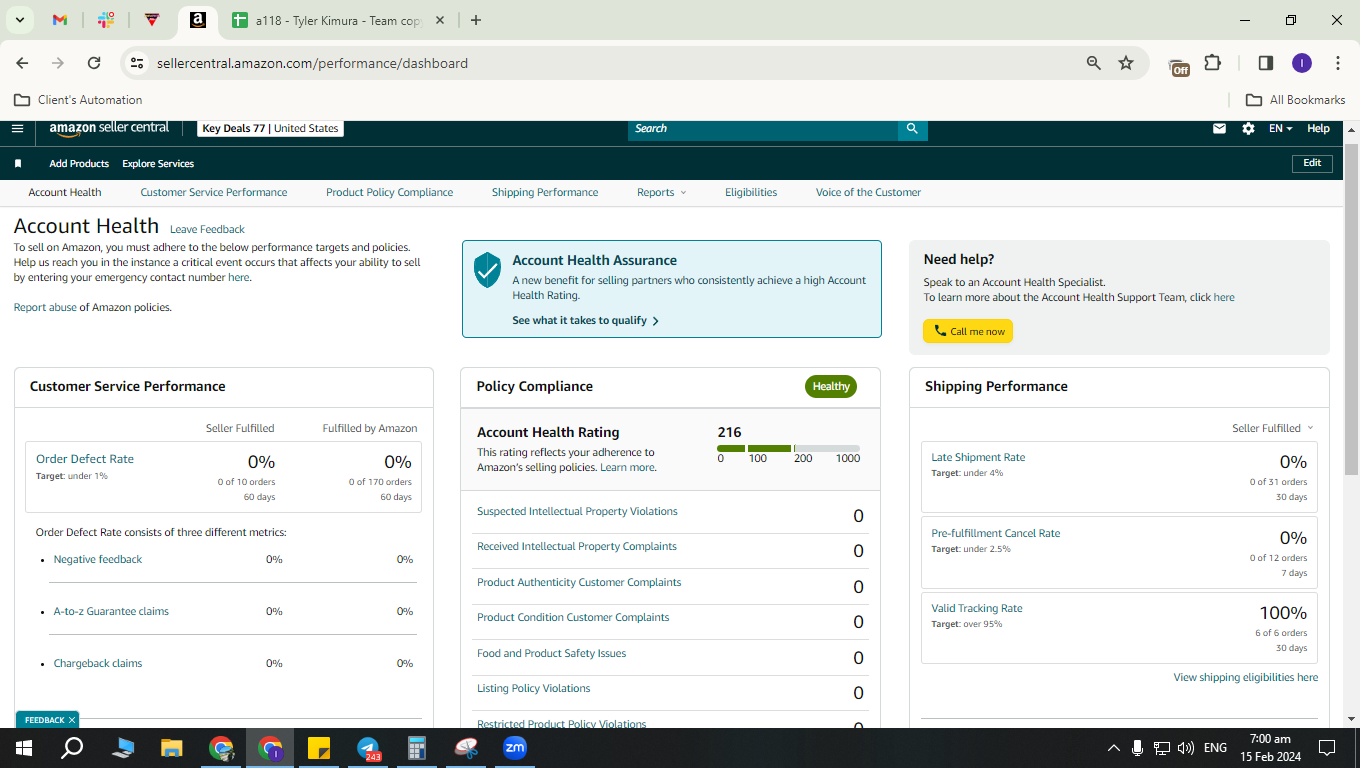
Task: Open the EN language dropdown
Action: (1281, 128)
